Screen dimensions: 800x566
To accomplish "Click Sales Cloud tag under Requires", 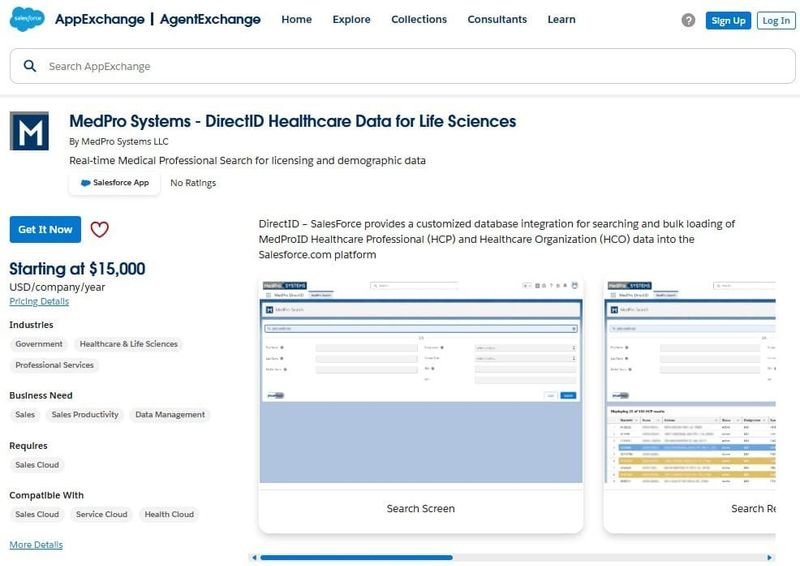I will [x=37, y=464].
